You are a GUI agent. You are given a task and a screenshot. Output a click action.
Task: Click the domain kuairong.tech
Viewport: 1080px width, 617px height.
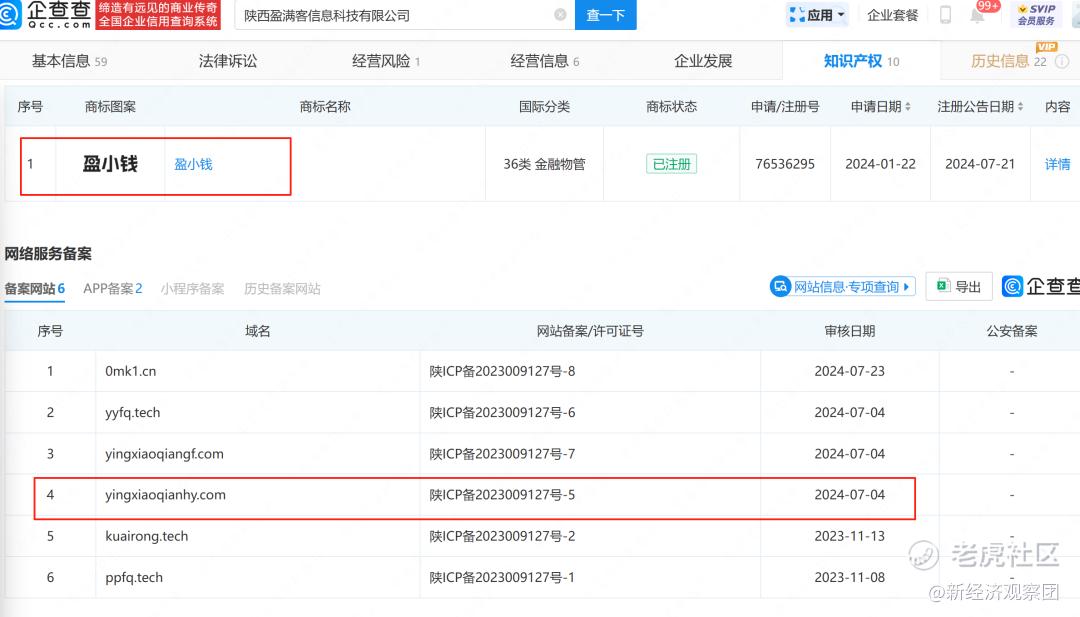coord(146,536)
